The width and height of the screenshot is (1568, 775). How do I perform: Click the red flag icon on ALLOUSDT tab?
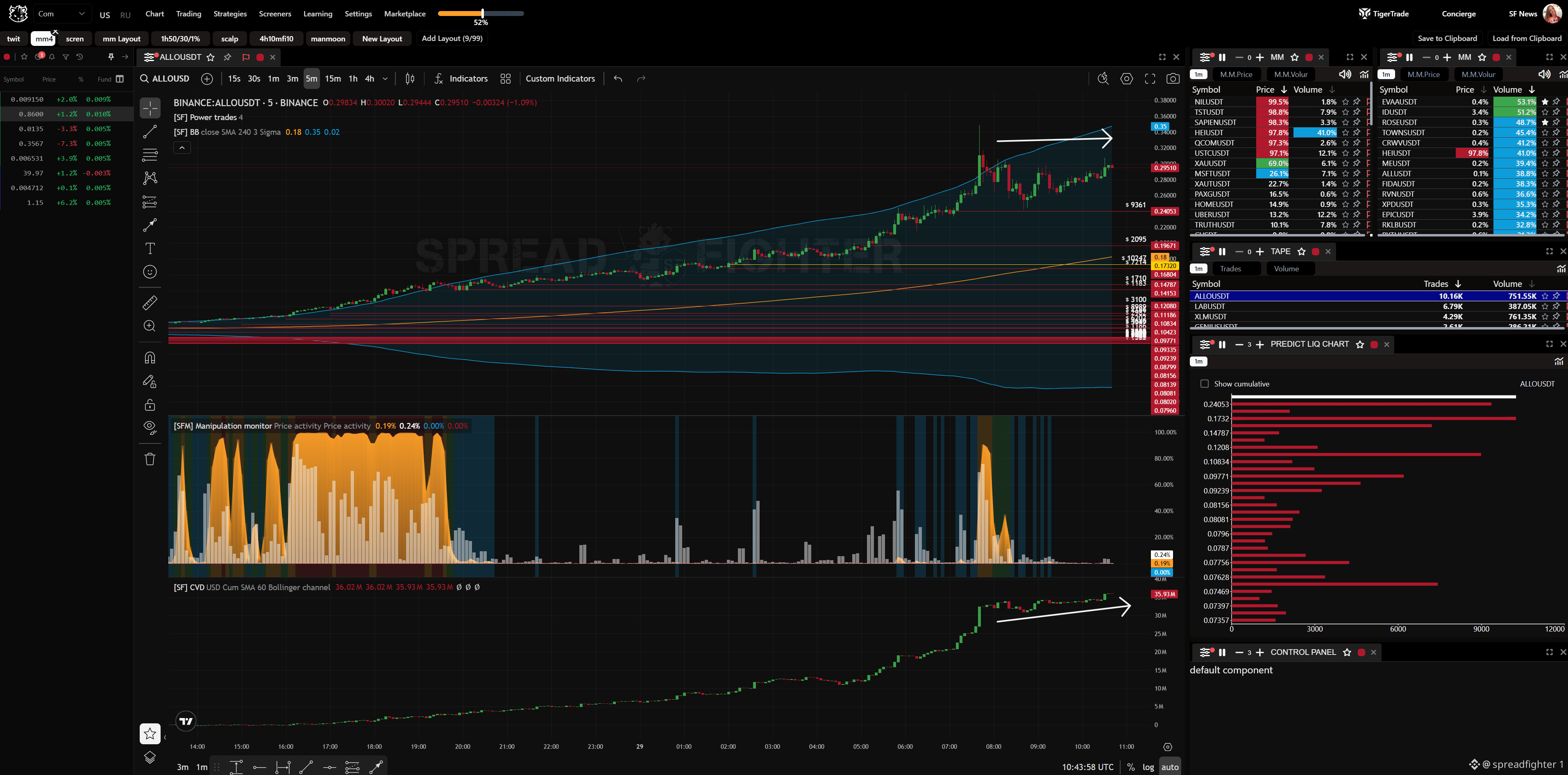click(246, 57)
